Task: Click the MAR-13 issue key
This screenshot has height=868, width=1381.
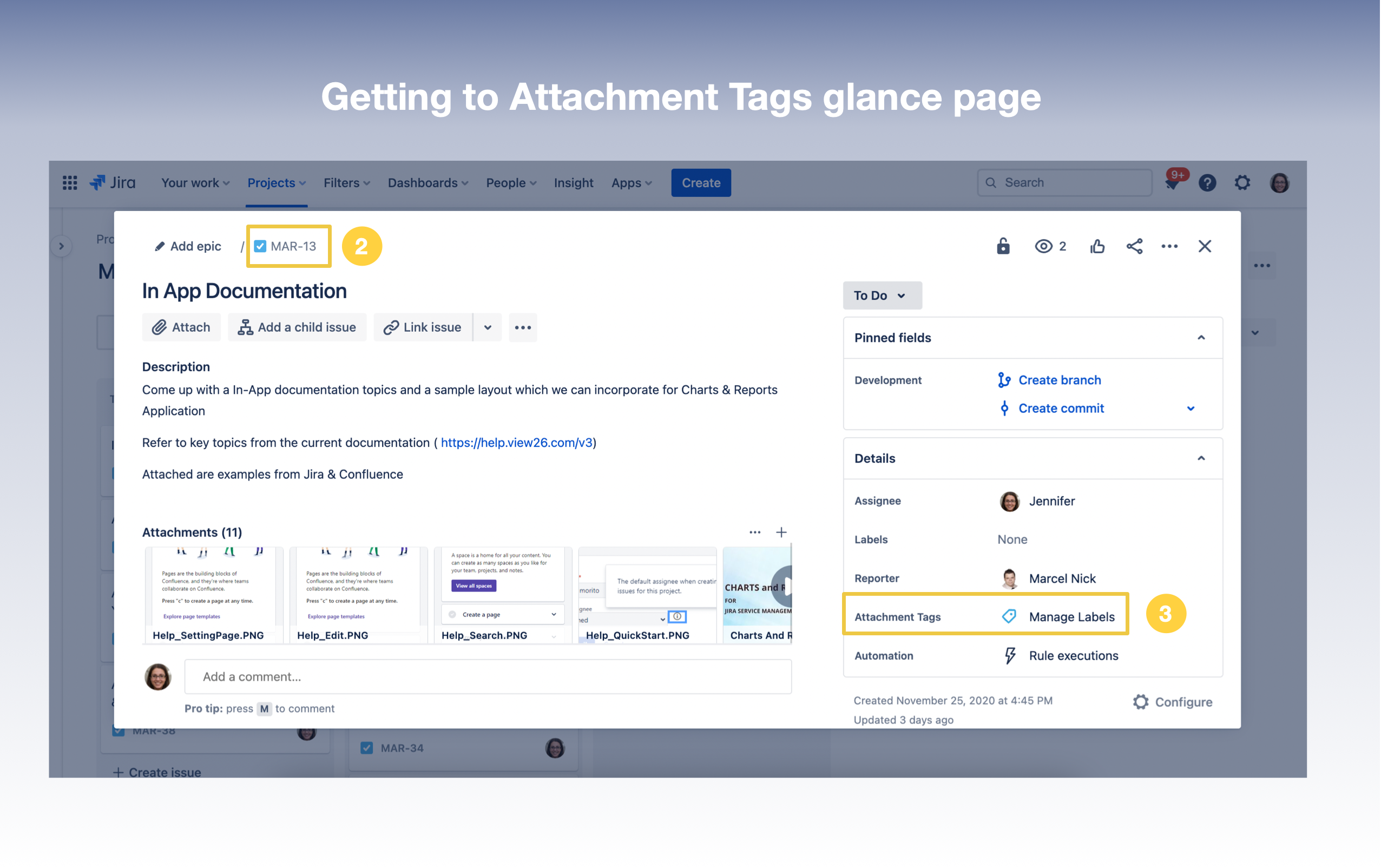Action: coord(293,246)
